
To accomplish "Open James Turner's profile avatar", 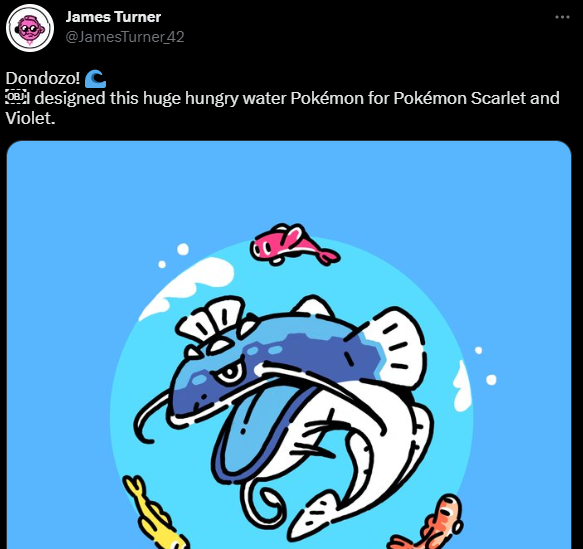I will pos(30,28).
